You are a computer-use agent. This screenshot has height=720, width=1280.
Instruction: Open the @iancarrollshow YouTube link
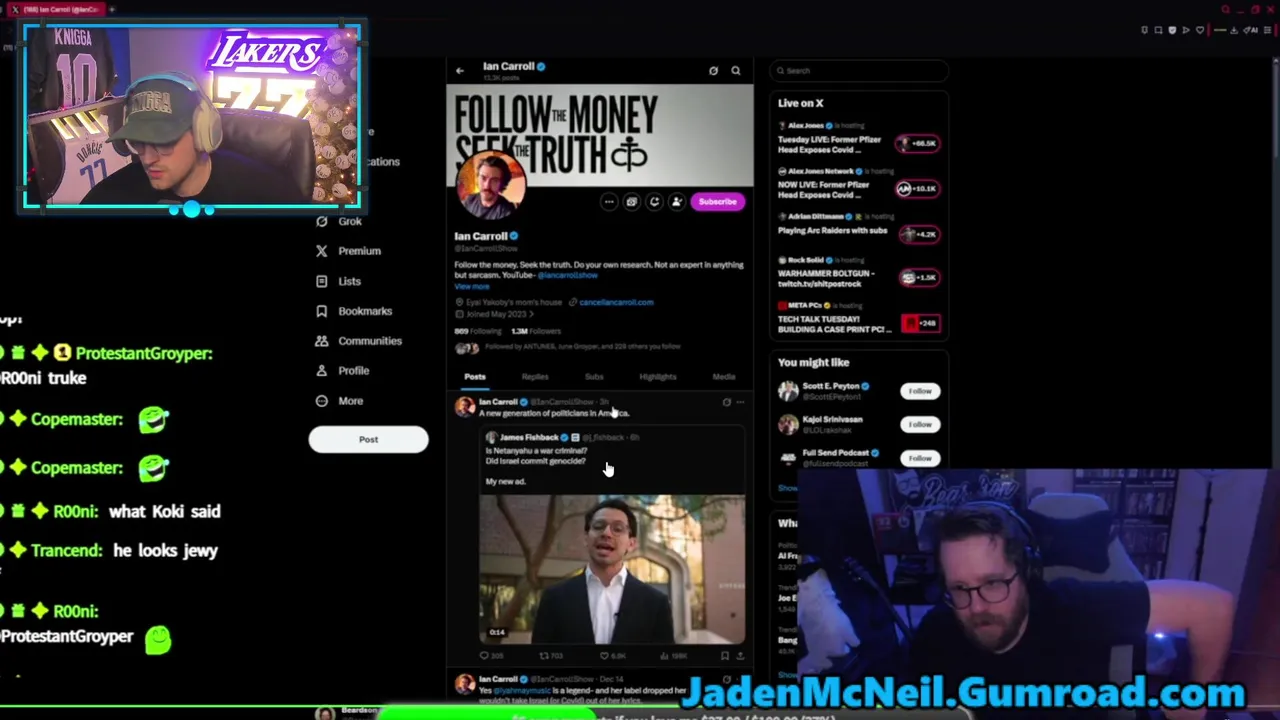(567, 275)
